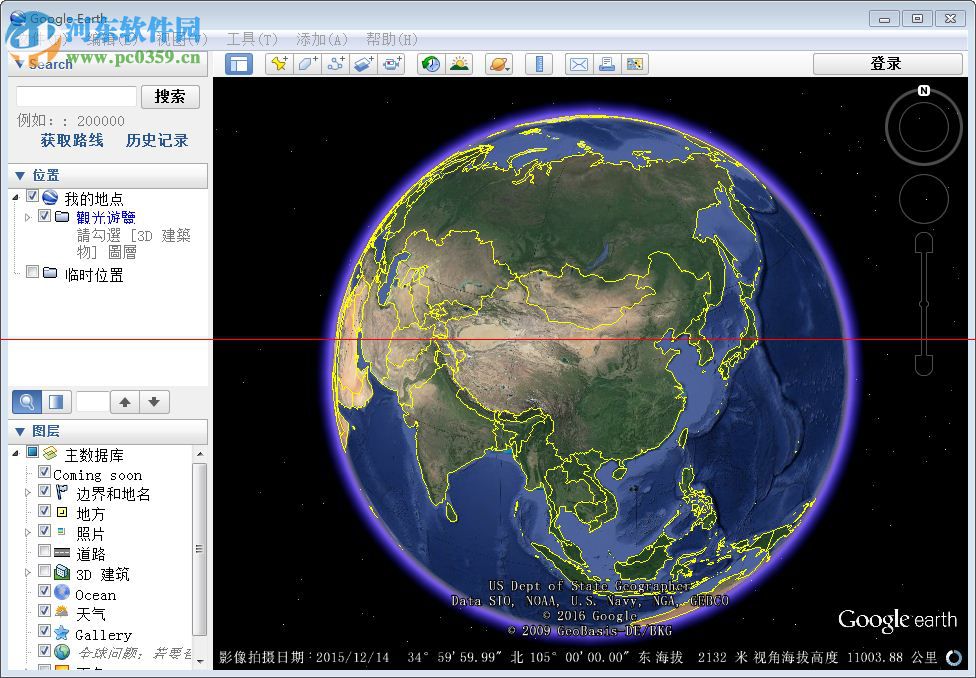Select the Add Placemark tool
This screenshot has height=678, width=976.
tap(278, 63)
